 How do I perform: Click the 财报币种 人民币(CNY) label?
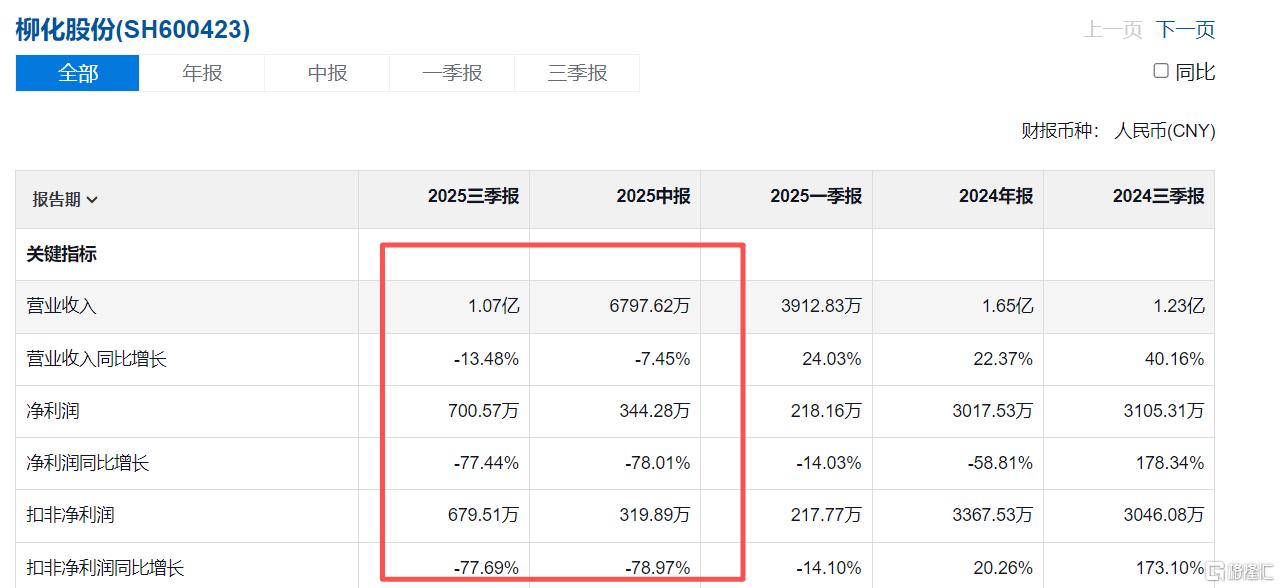(x=1118, y=131)
